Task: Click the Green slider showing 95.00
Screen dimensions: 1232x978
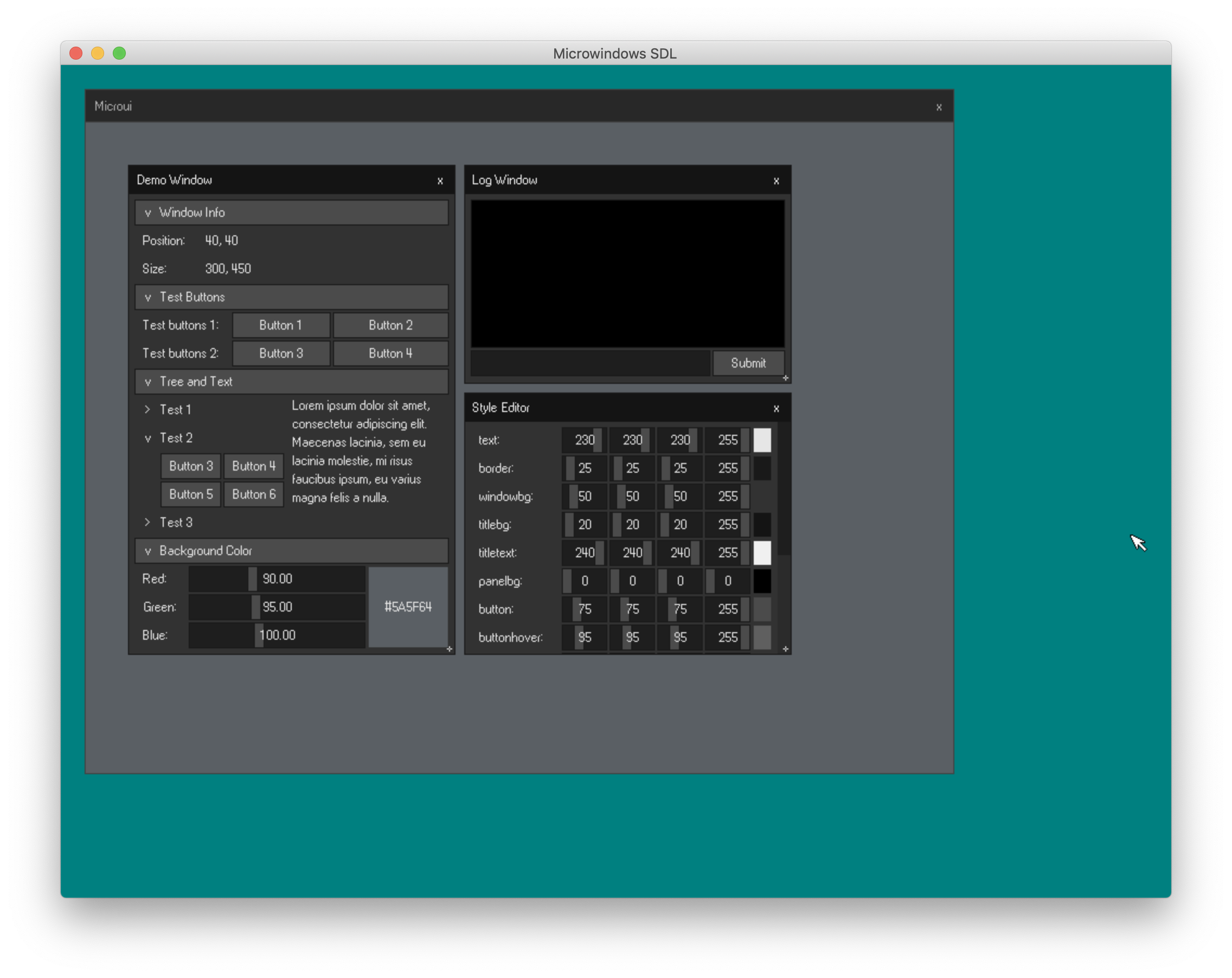Action: pyautogui.click(x=277, y=607)
